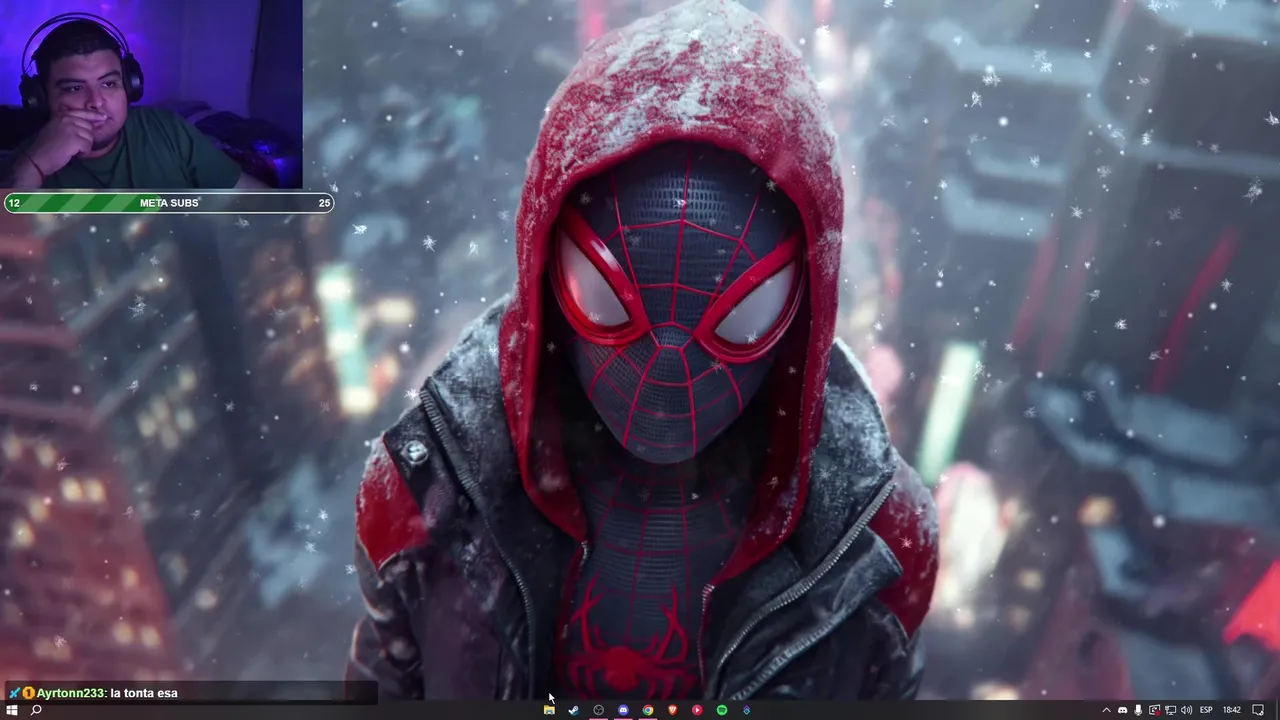Viewport: 1280px width, 720px height.
Task: Switch the ESP input language
Action: pos(1206,710)
